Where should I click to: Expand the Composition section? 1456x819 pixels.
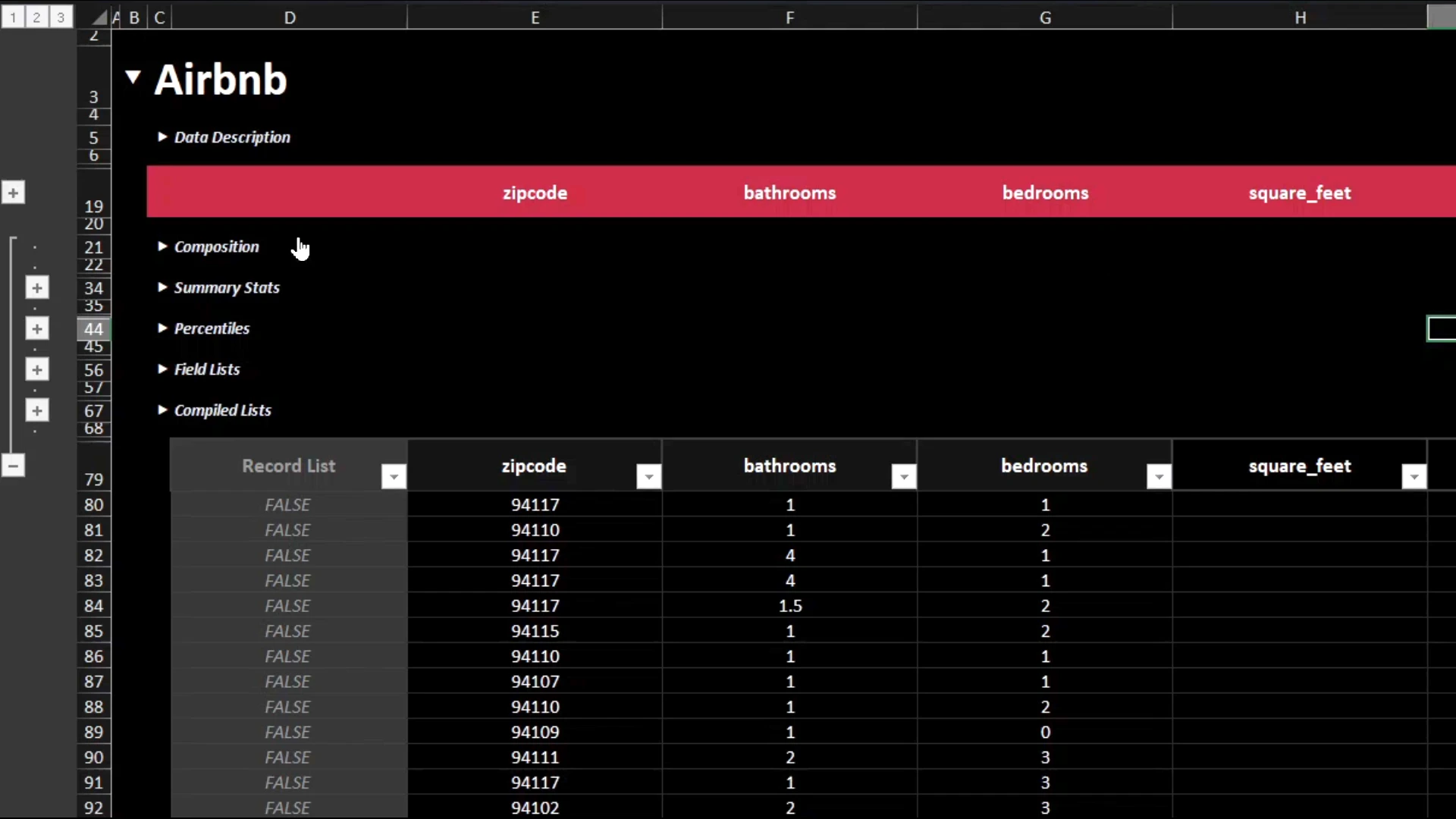click(162, 246)
